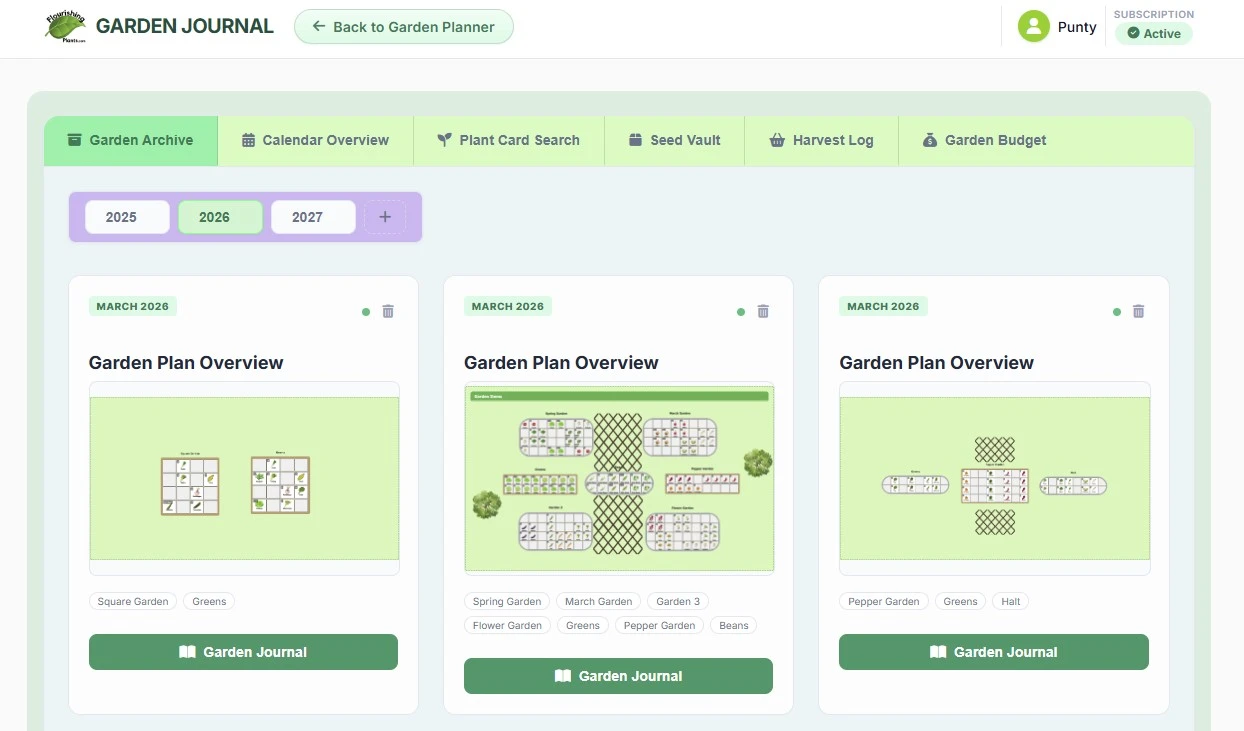Toggle the green status dot on the rightmost card
Image resolution: width=1244 pixels, height=731 pixels.
click(x=1116, y=312)
